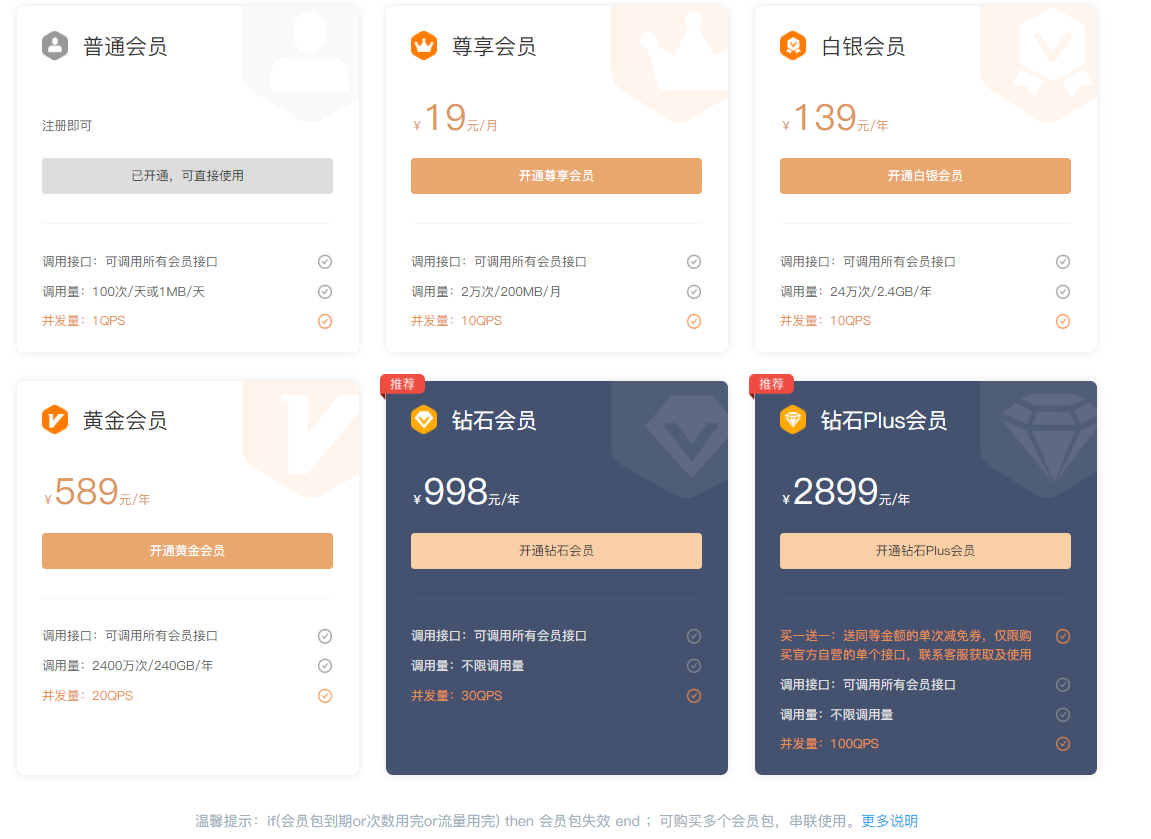Click 调用量：2万次/200MB/月 text

[486, 291]
